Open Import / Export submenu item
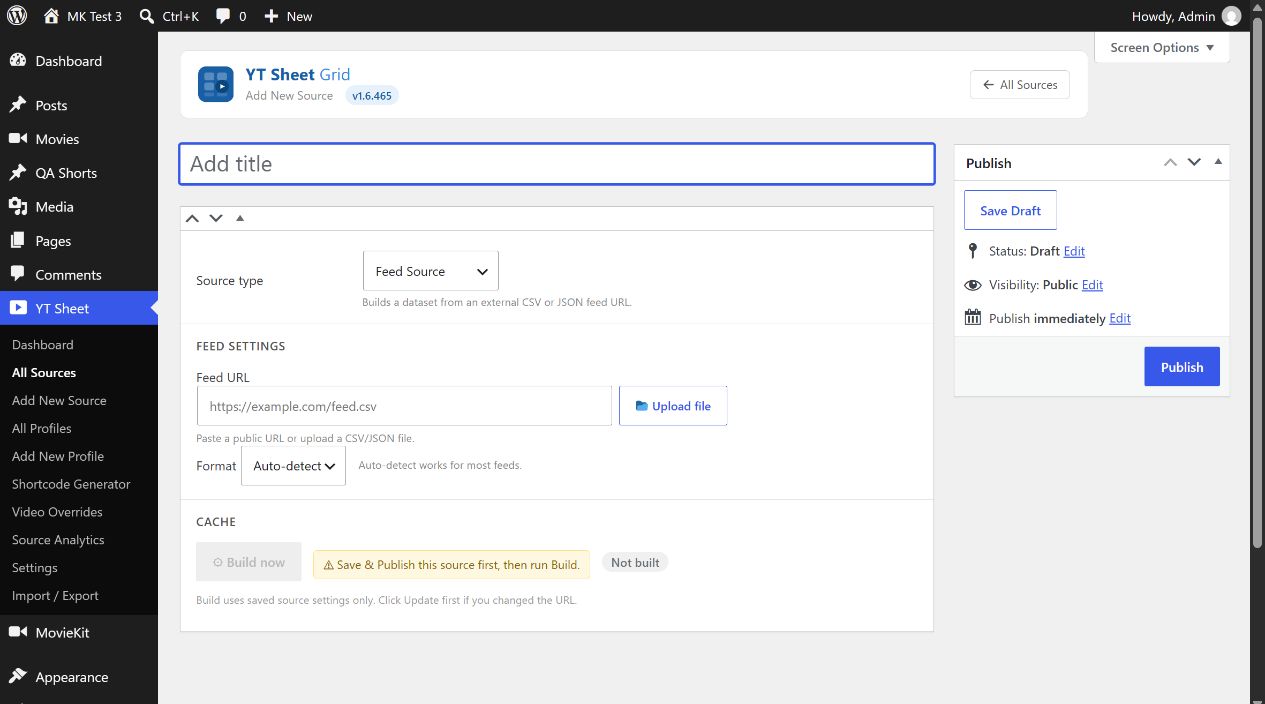1265x704 pixels. pyautogui.click(x=55, y=596)
